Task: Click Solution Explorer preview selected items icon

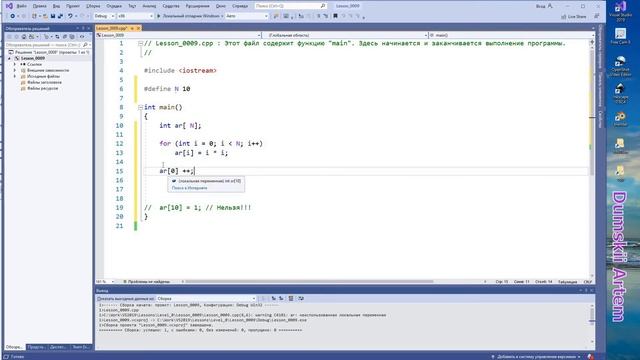Action: 82,37
